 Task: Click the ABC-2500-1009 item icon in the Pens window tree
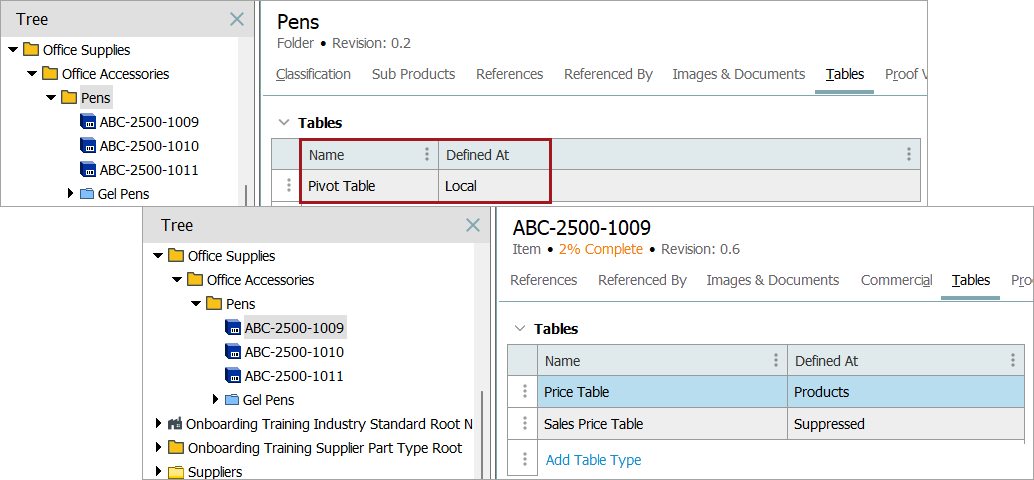88,122
